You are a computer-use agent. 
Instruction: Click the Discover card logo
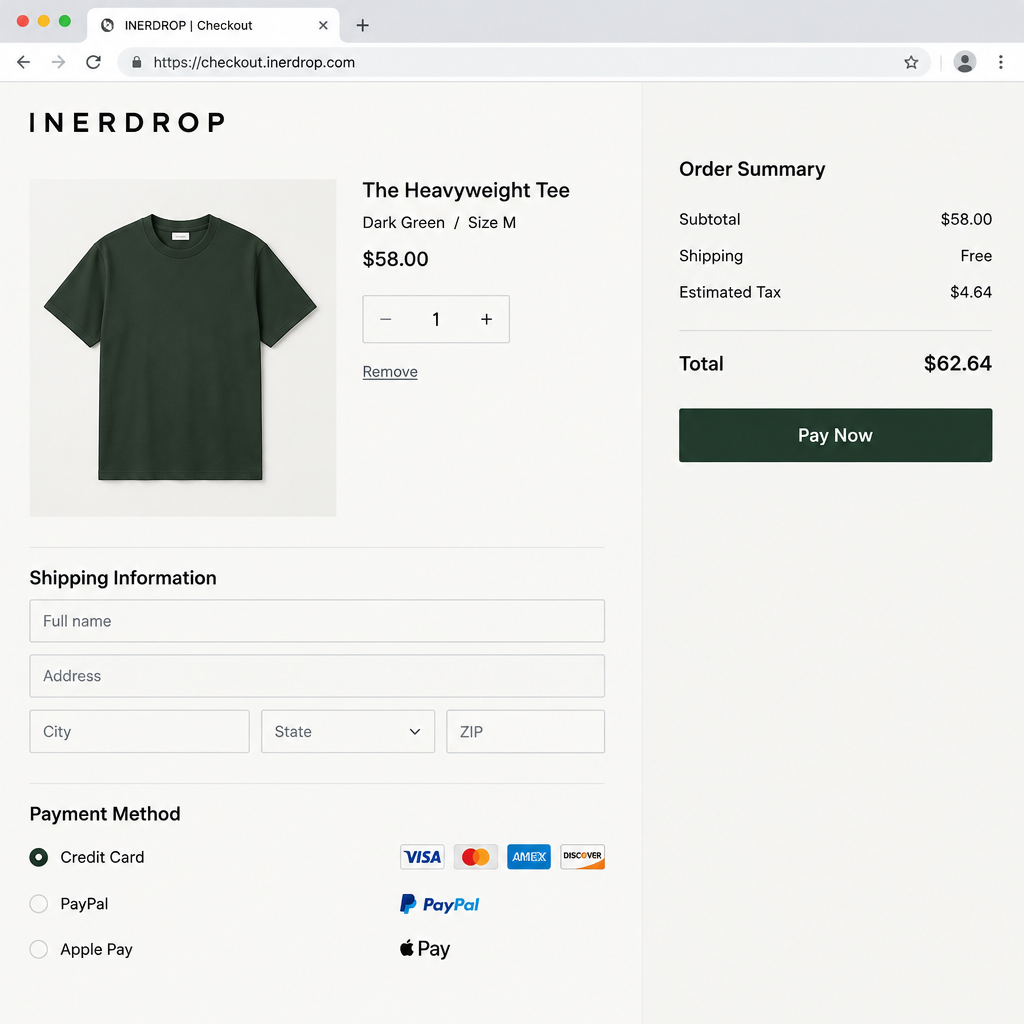(583, 856)
